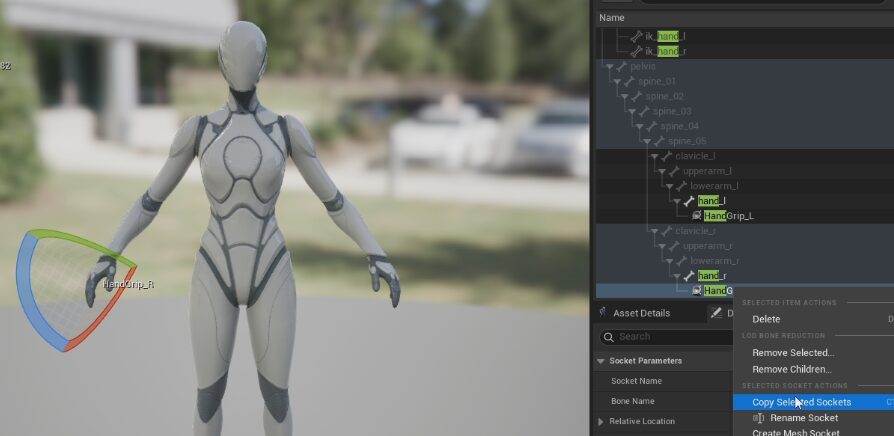Click the Rename Socket icon in menu
The image size is (894, 436).
pyautogui.click(x=758, y=418)
